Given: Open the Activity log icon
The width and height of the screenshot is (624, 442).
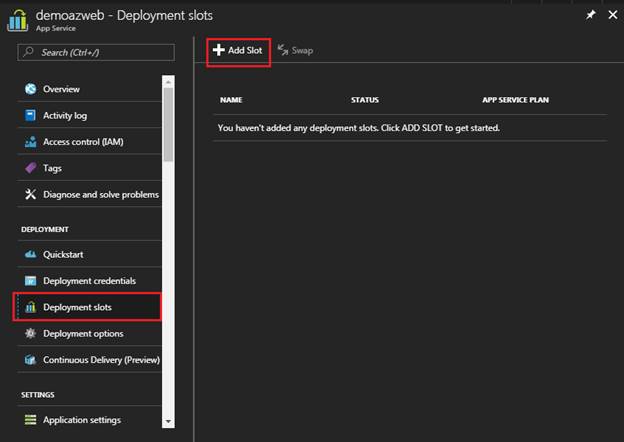Looking at the screenshot, I should tap(30, 116).
